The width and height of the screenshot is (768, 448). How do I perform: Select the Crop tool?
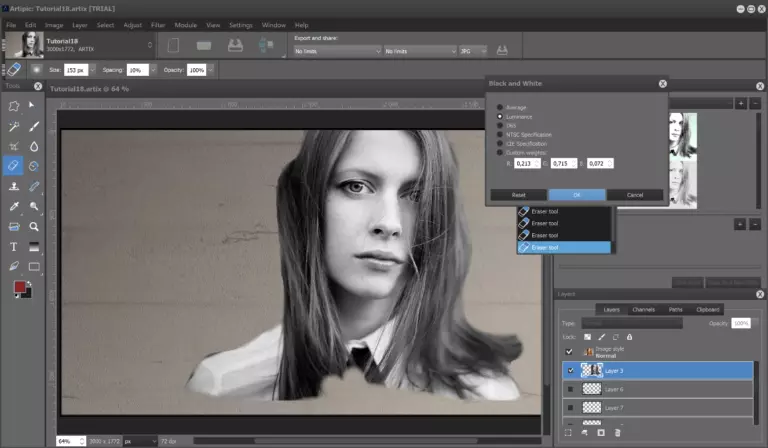(x=14, y=146)
